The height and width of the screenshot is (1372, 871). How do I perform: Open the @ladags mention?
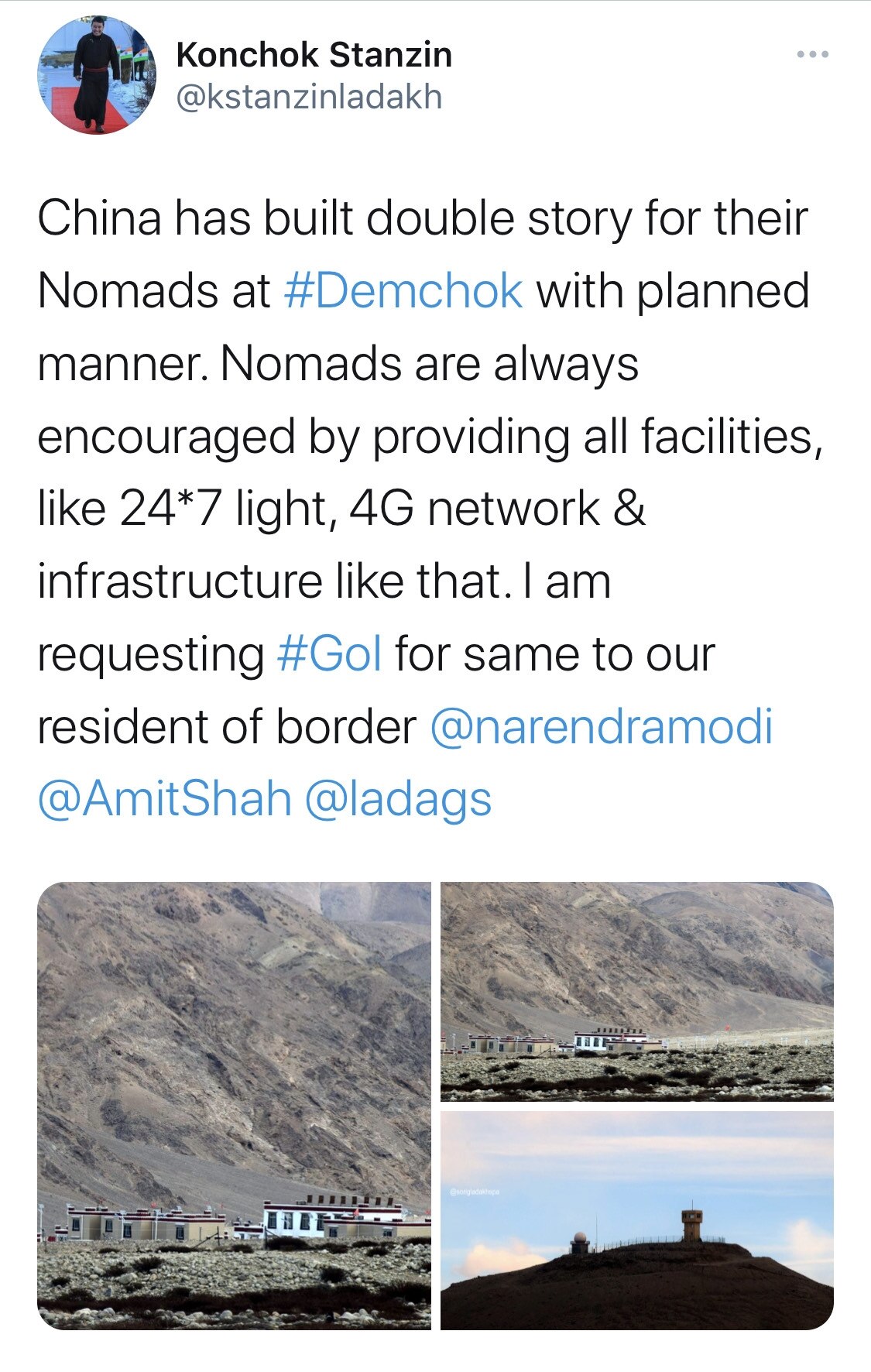tap(398, 799)
